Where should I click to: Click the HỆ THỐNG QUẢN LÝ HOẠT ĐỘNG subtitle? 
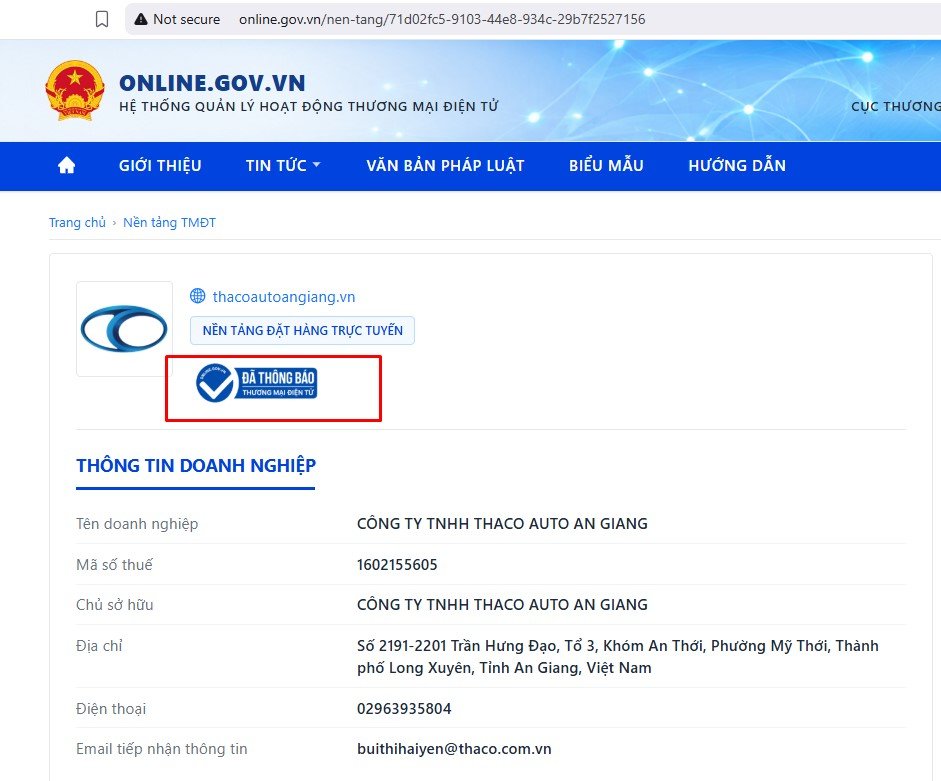pyautogui.click(x=308, y=106)
